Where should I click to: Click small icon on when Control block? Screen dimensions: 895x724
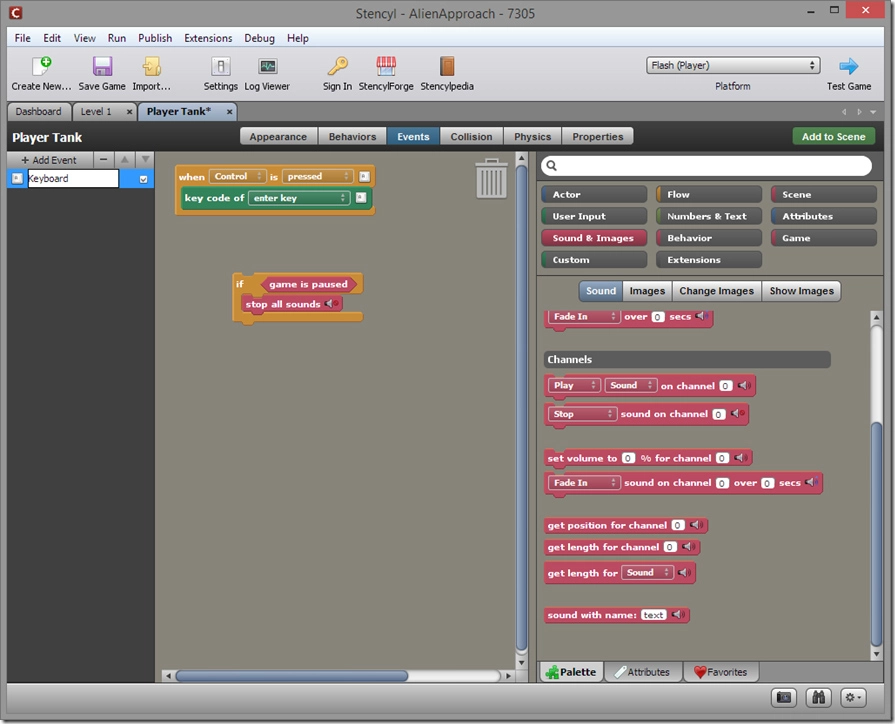coord(364,176)
